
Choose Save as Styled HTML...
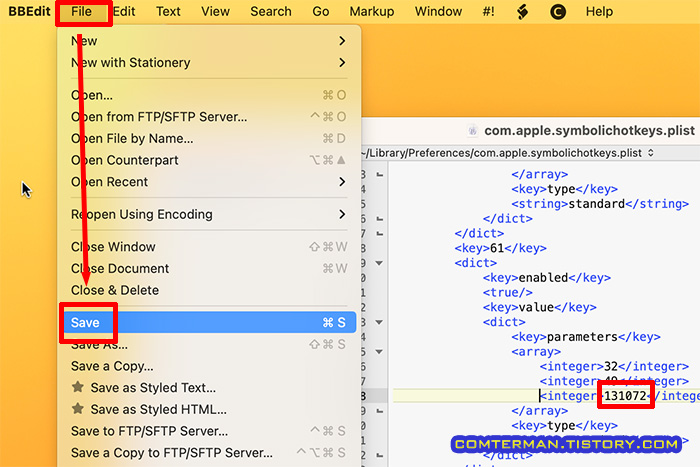coord(209,409)
